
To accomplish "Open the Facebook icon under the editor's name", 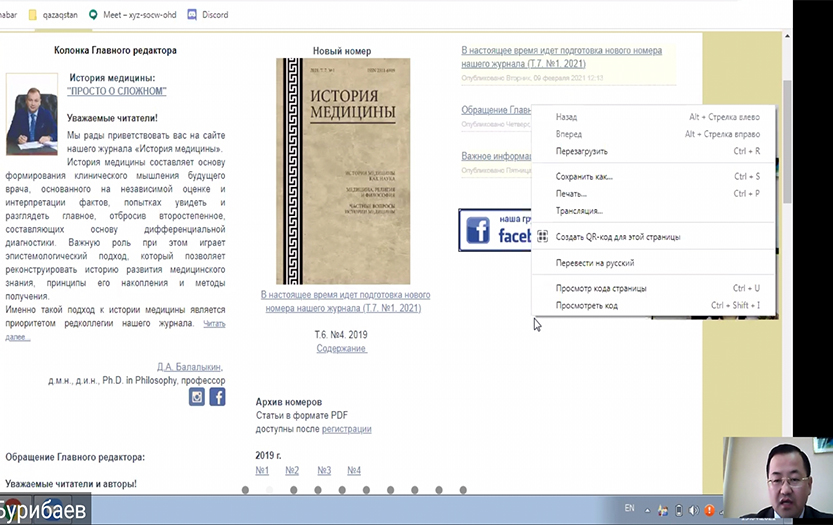I will 217,397.
